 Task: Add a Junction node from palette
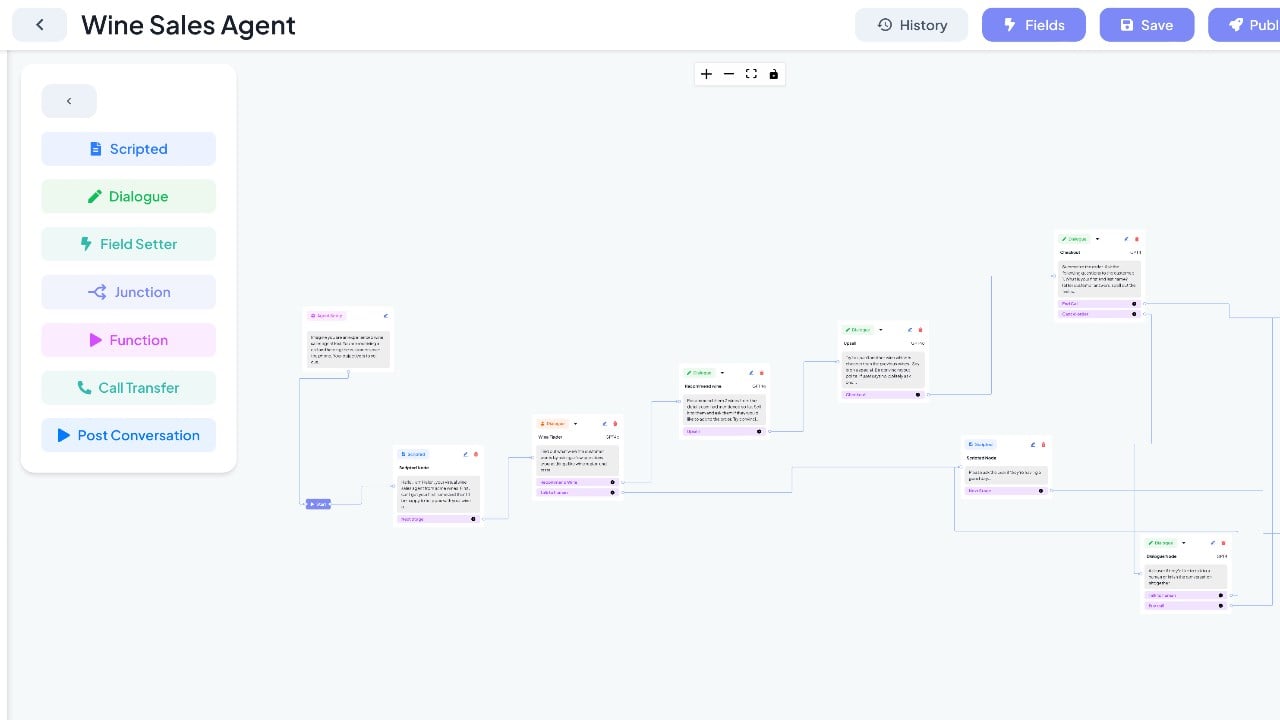[x=128, y=292]
